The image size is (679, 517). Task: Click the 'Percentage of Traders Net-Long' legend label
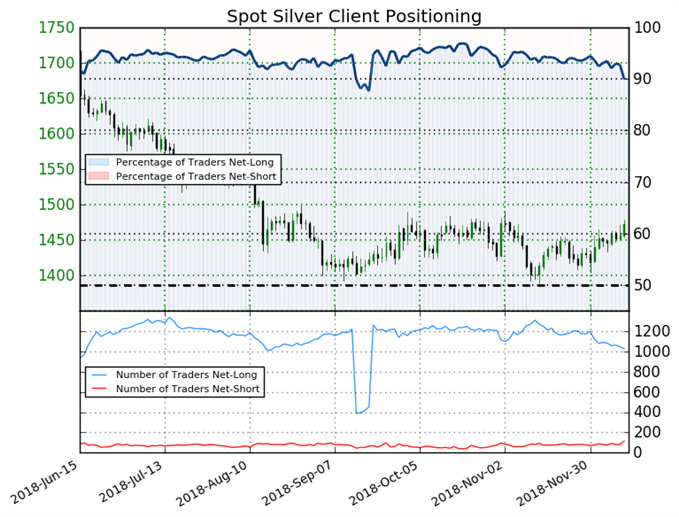tap(194, 162)
